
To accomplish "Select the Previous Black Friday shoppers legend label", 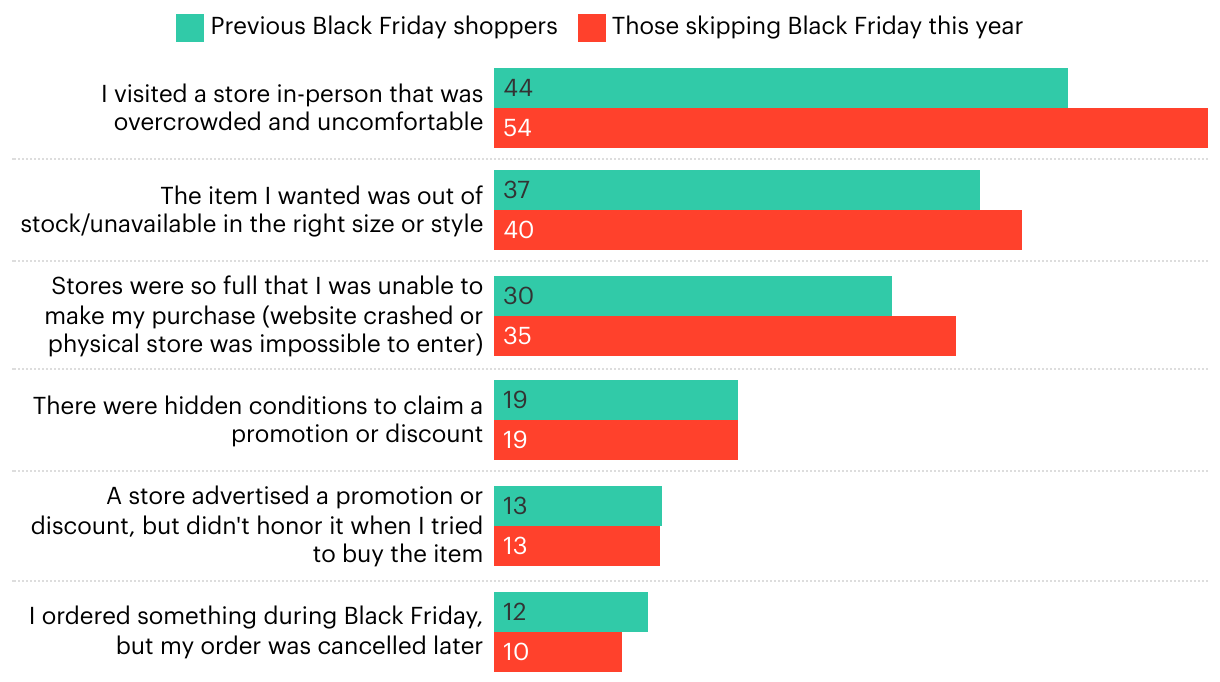I will (x=384, y=27).
